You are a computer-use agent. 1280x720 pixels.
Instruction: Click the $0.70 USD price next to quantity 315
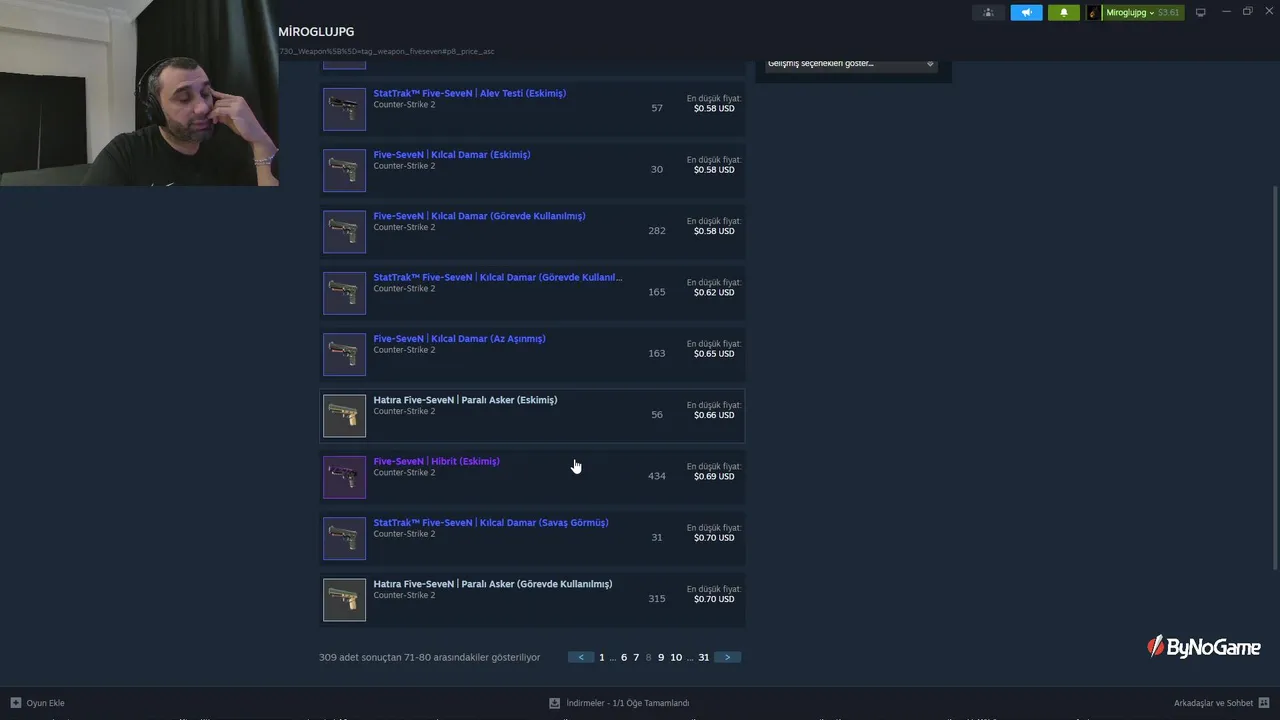(x=714, y=599)
